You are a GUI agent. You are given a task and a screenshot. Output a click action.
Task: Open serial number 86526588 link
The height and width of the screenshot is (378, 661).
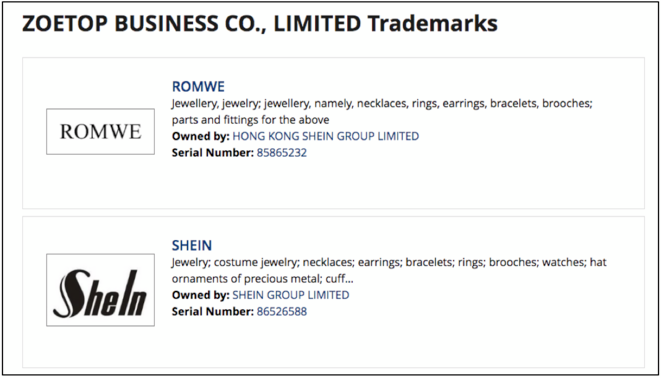pos(282,311)
